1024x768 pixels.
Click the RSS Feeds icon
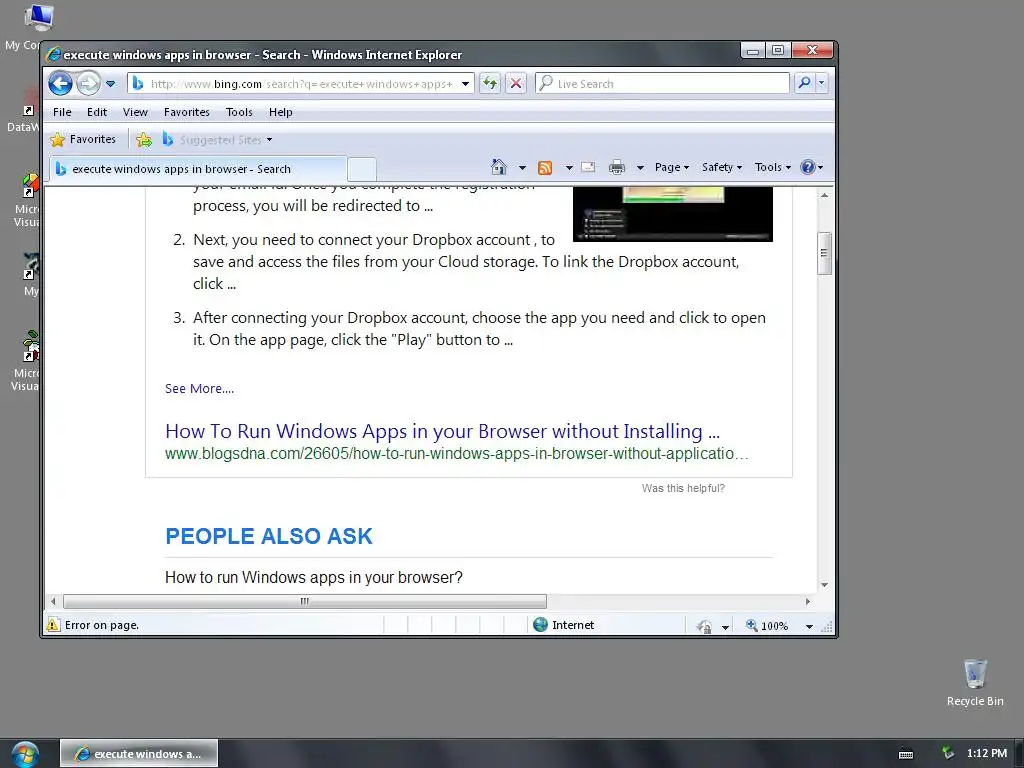[545, 168]
